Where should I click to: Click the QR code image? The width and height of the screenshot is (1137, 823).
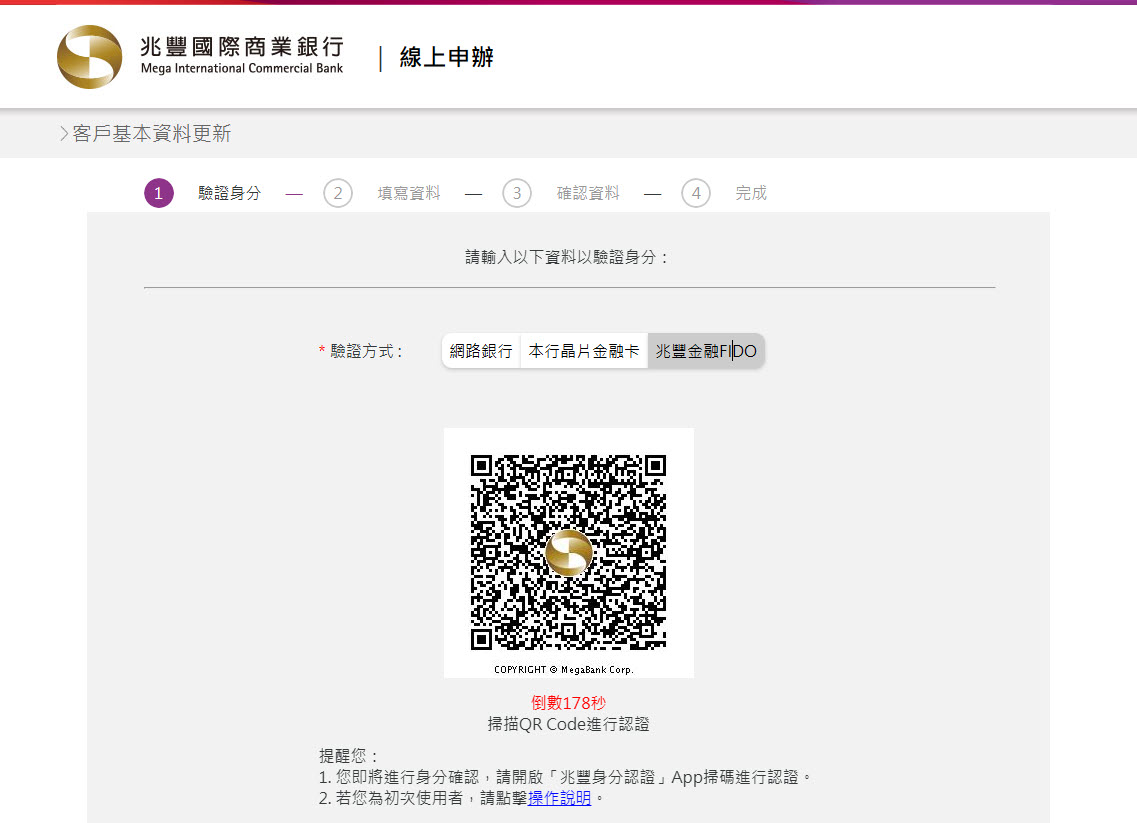pyautogui.click(x=568, y=553)
